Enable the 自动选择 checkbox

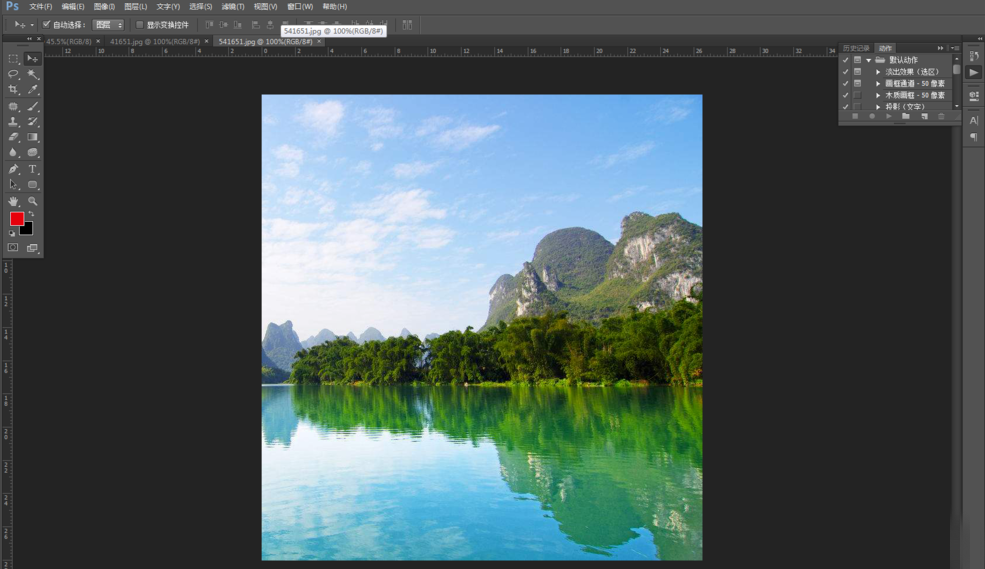coord(46,25)
